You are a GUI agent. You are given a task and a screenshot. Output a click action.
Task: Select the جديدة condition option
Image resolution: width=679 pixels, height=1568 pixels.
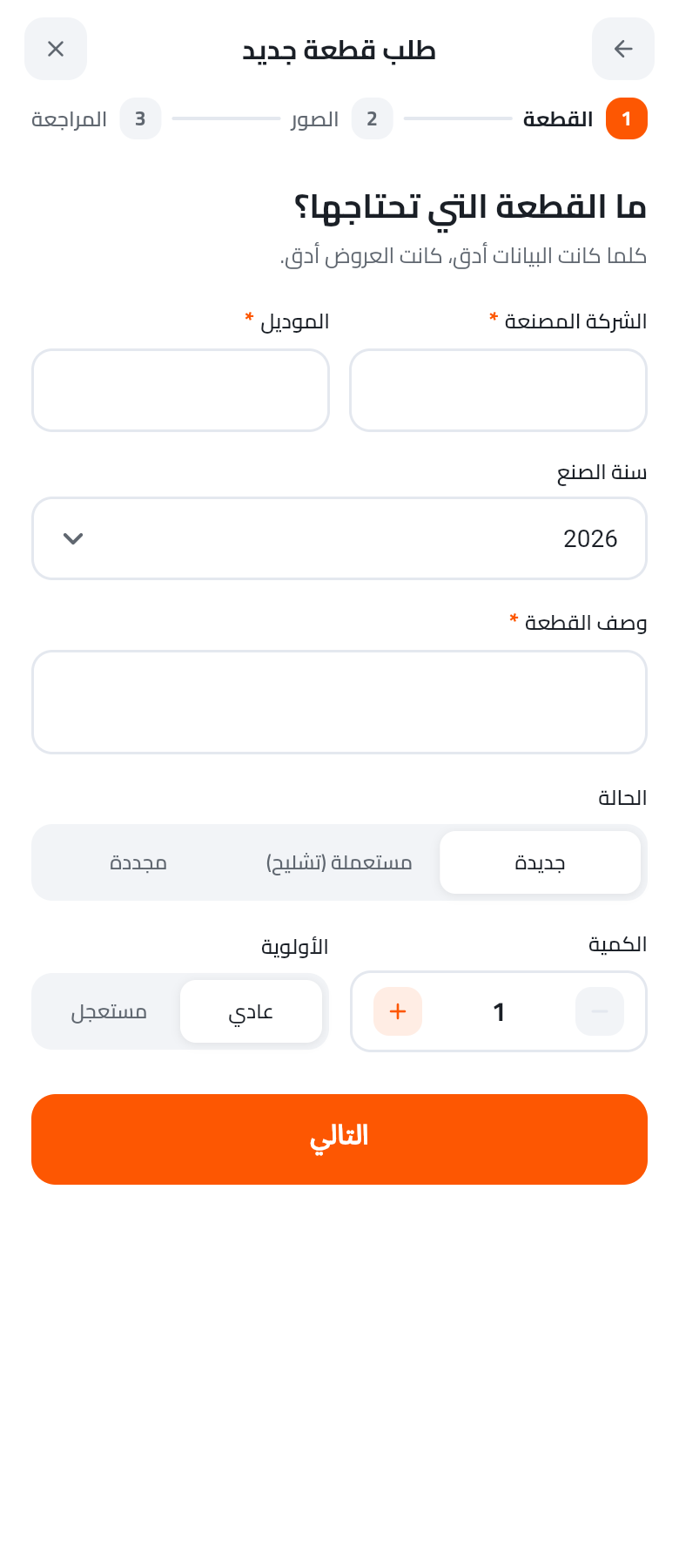coord(541,862)
